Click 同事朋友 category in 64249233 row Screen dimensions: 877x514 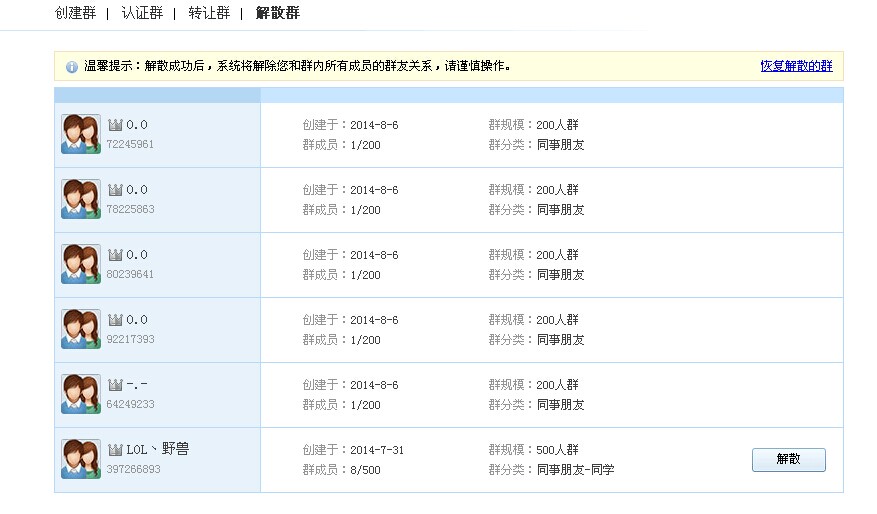(x=560, y=405)
